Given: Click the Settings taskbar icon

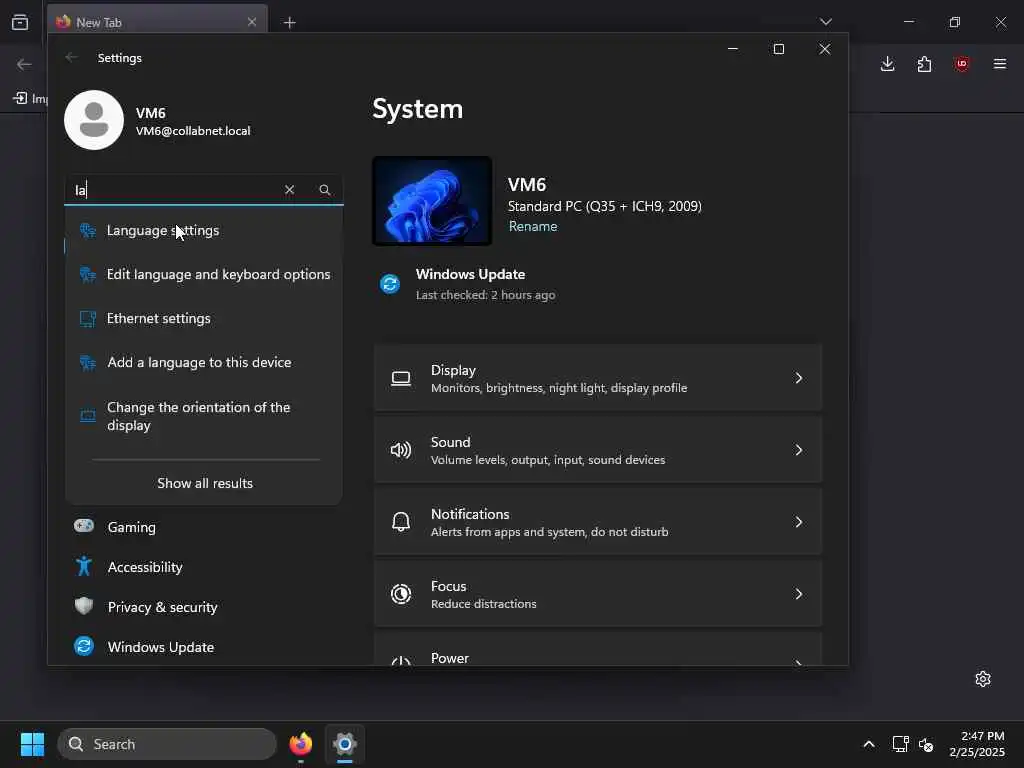Looking at the screenshot, I should [x=345, y=744].
